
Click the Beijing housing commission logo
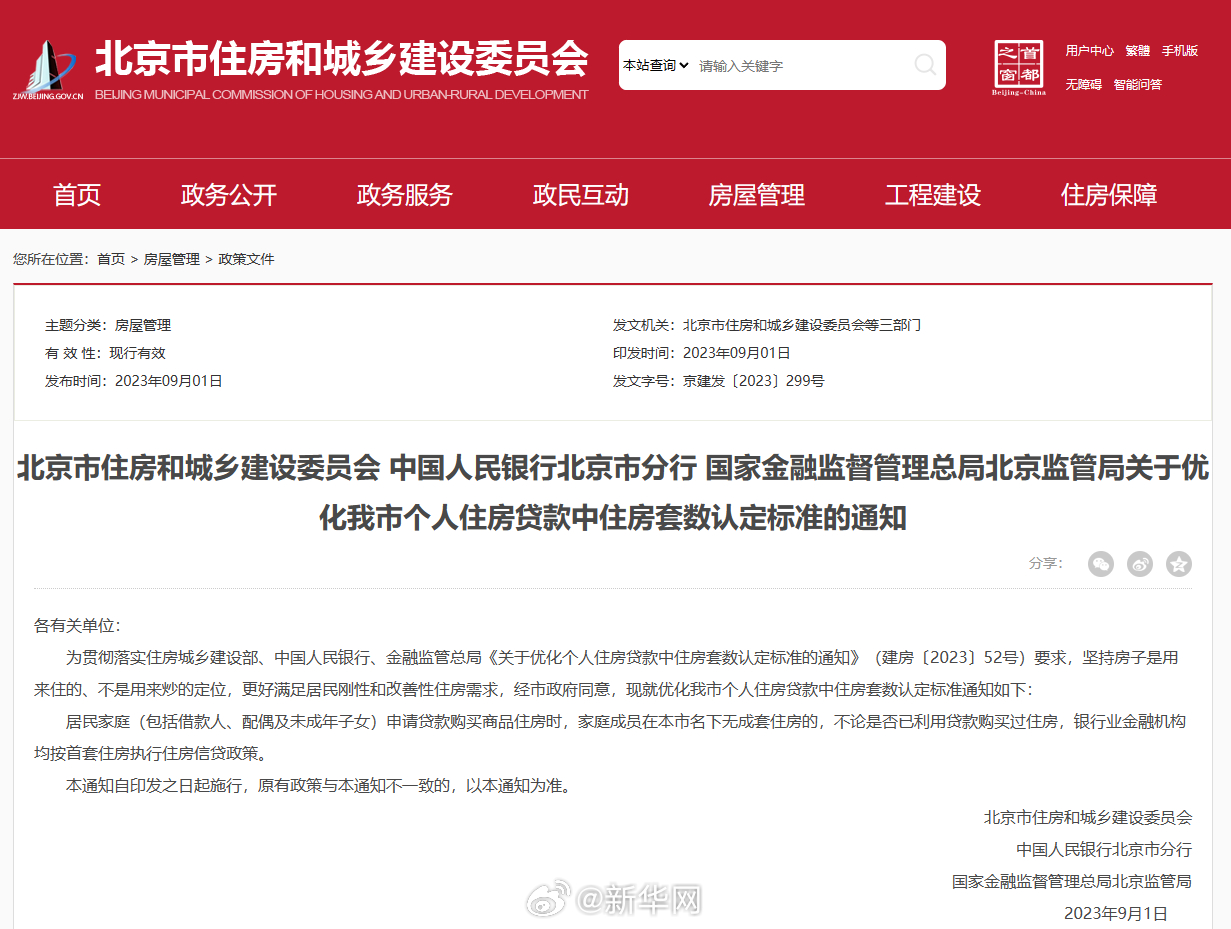(x=48, y=70)
